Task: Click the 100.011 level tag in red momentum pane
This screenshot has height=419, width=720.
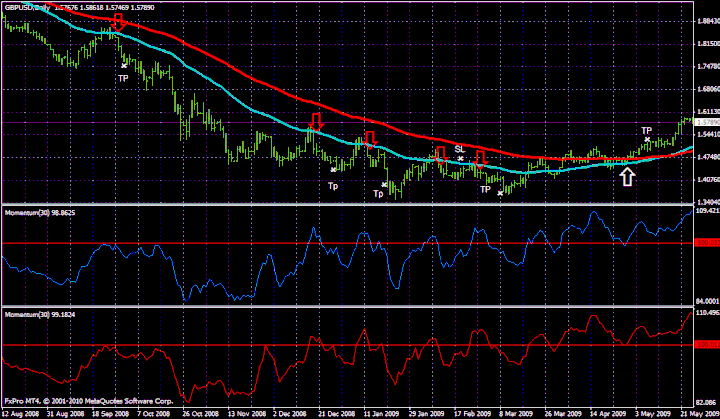Action: click(708, 345)
